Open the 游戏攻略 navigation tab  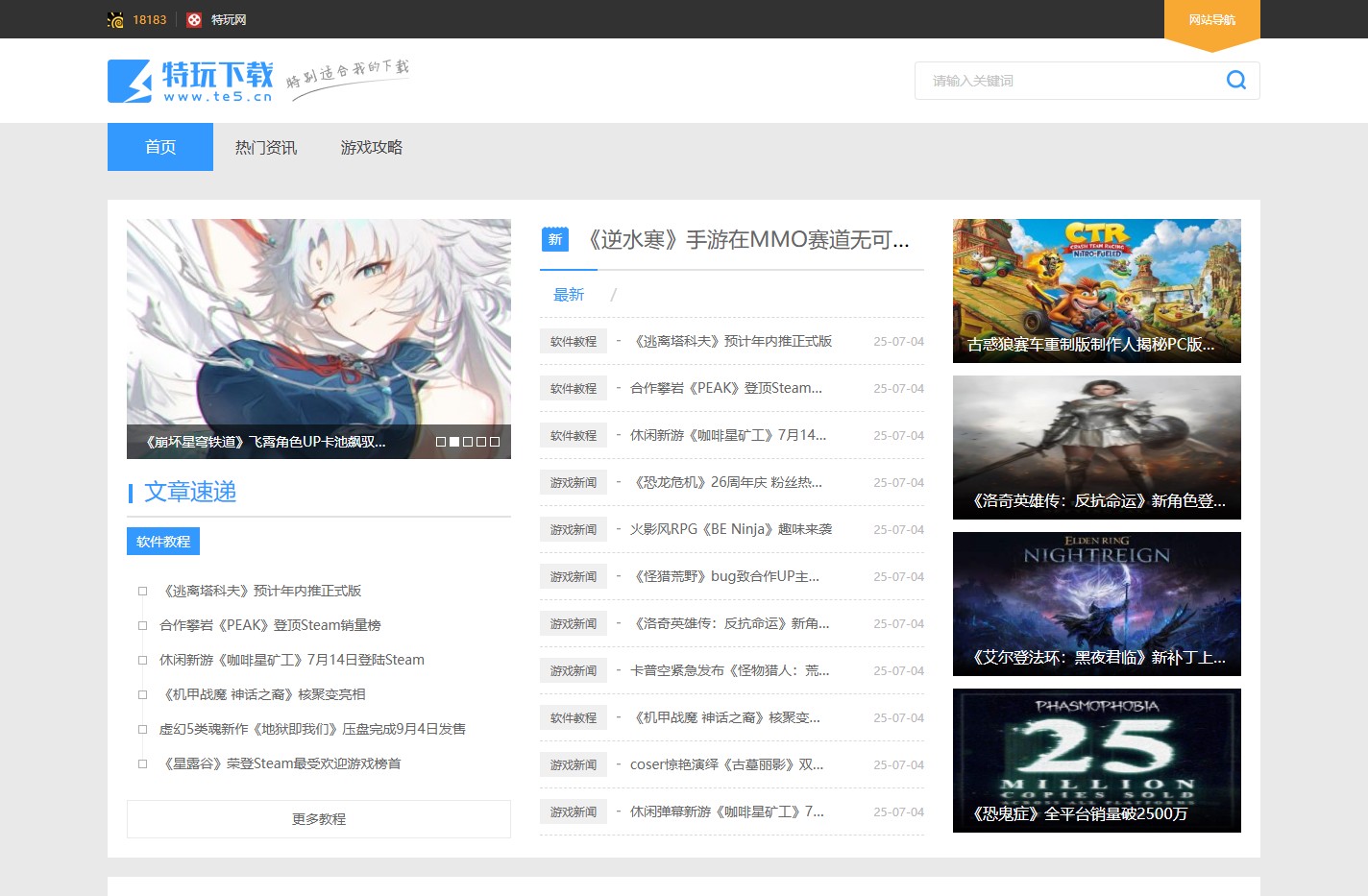(372, 147)
